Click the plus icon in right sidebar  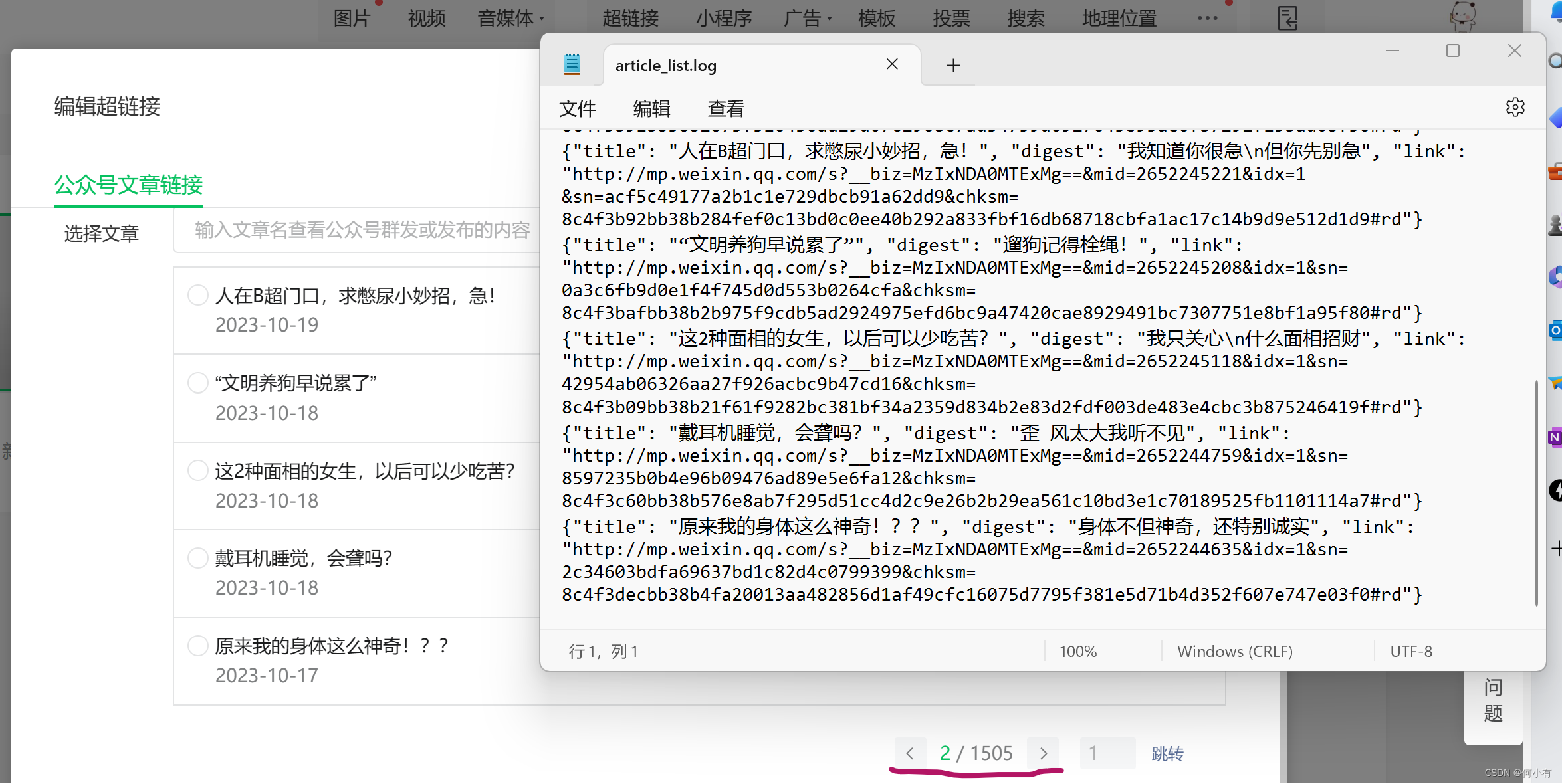click(x=1556, y=548)
